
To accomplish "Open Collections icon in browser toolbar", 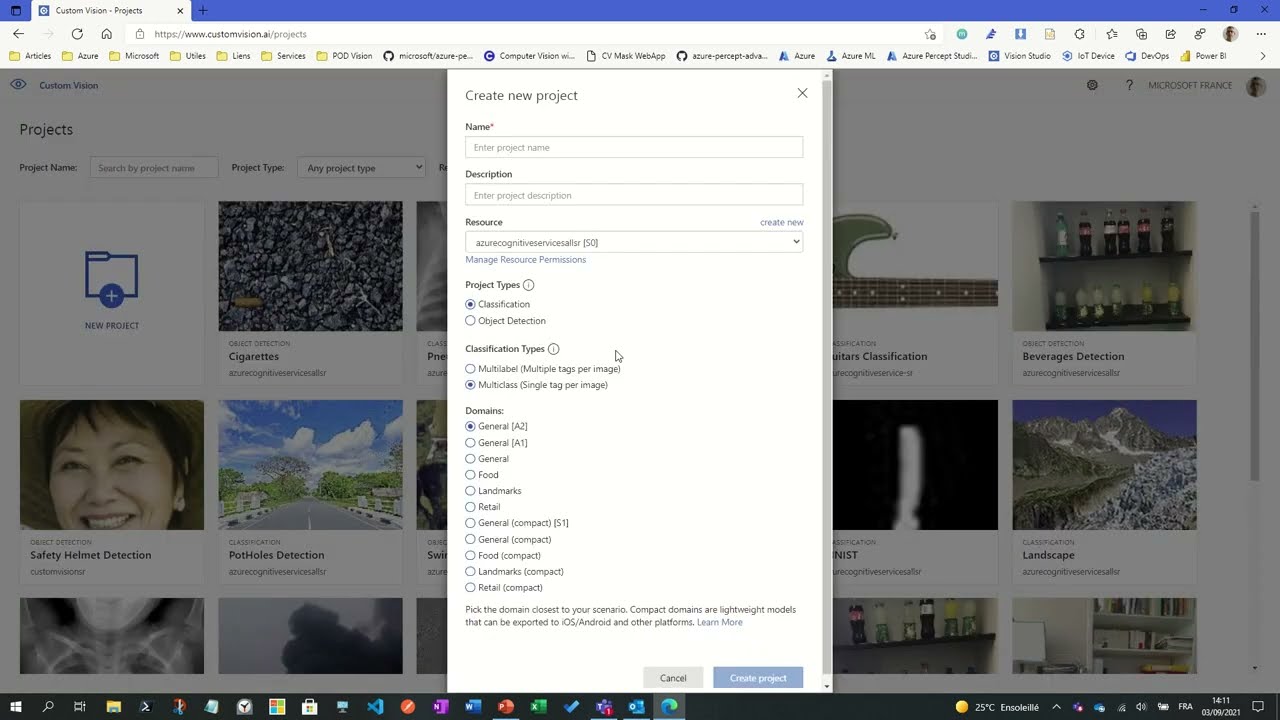I will point(1141,34).
